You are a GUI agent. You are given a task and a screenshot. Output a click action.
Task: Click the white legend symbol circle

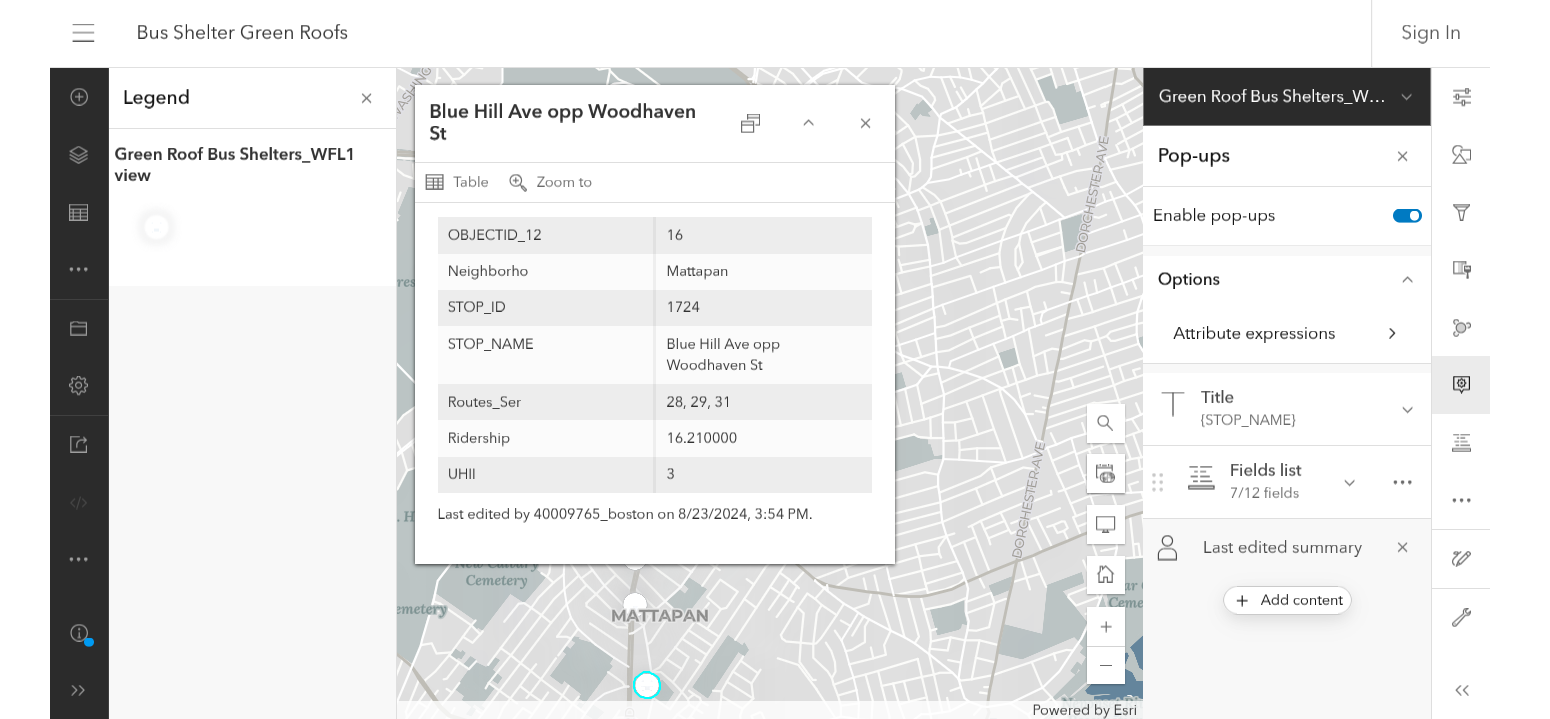click(156, 227)
